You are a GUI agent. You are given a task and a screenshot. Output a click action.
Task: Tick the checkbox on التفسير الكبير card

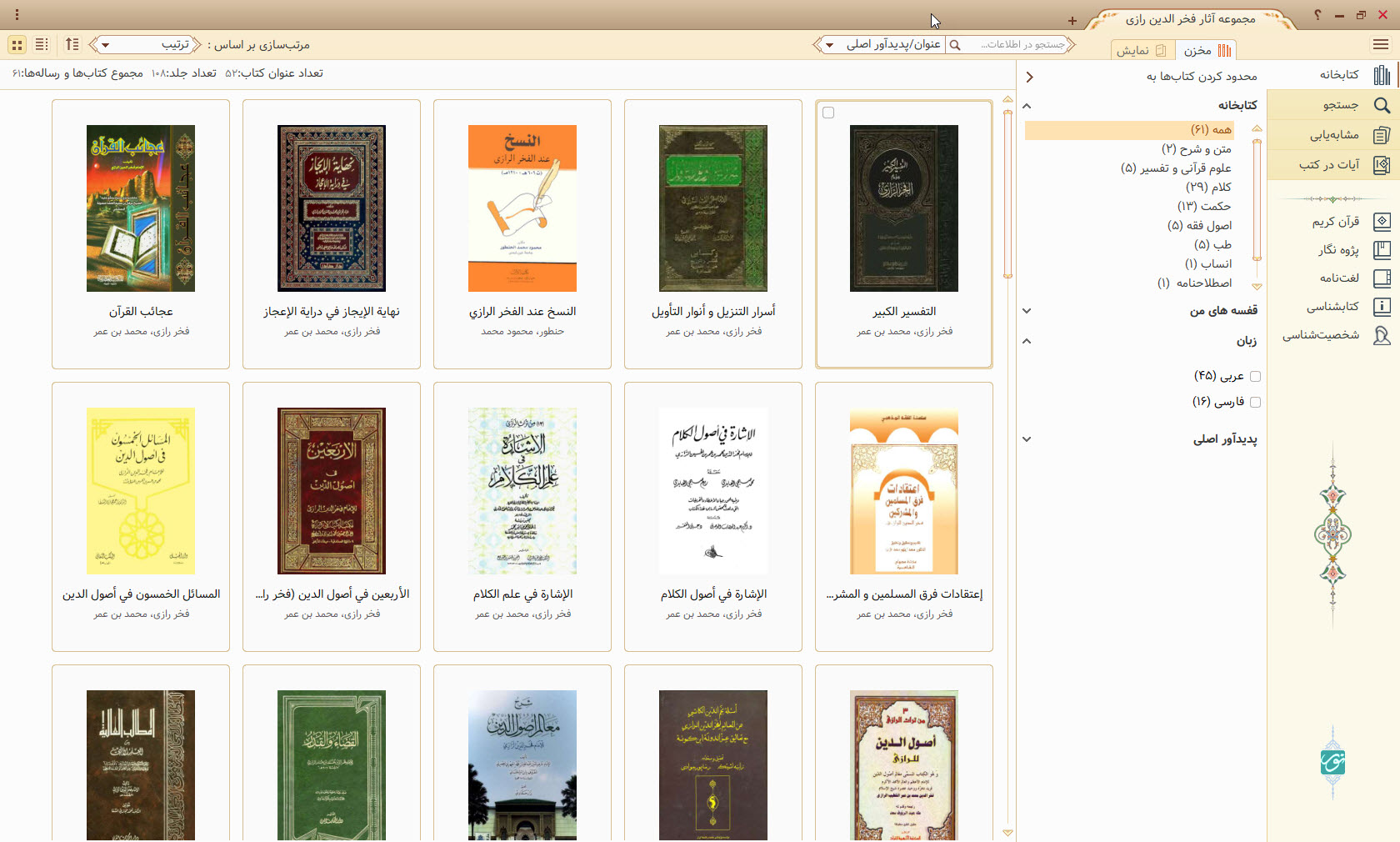[x=828, y=113]
